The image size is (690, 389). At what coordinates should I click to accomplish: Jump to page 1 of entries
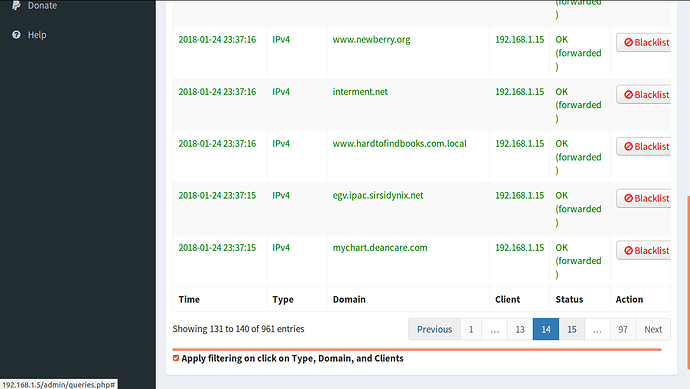point(471,329)
